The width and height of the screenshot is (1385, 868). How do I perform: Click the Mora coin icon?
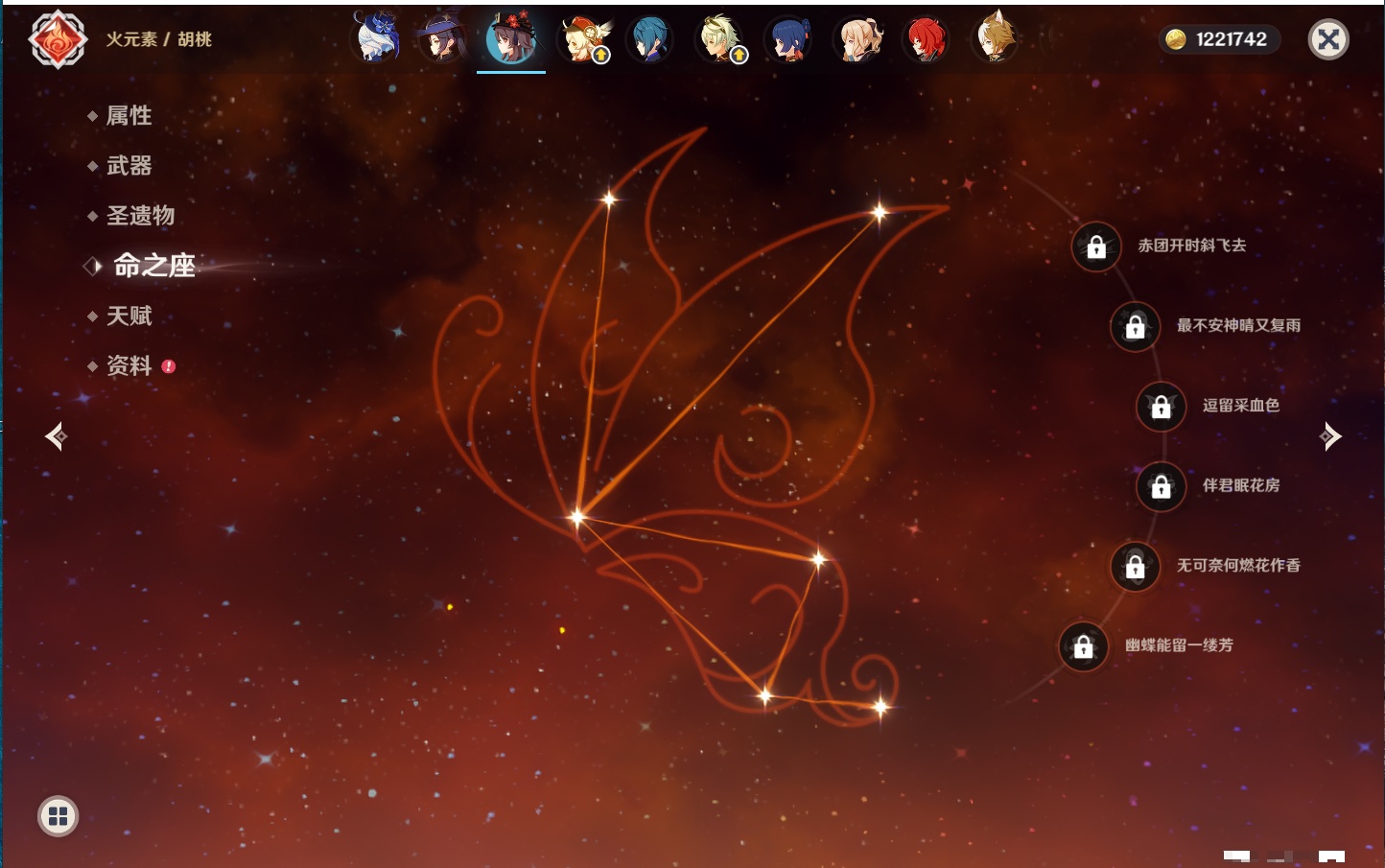tap(1176, 39)
